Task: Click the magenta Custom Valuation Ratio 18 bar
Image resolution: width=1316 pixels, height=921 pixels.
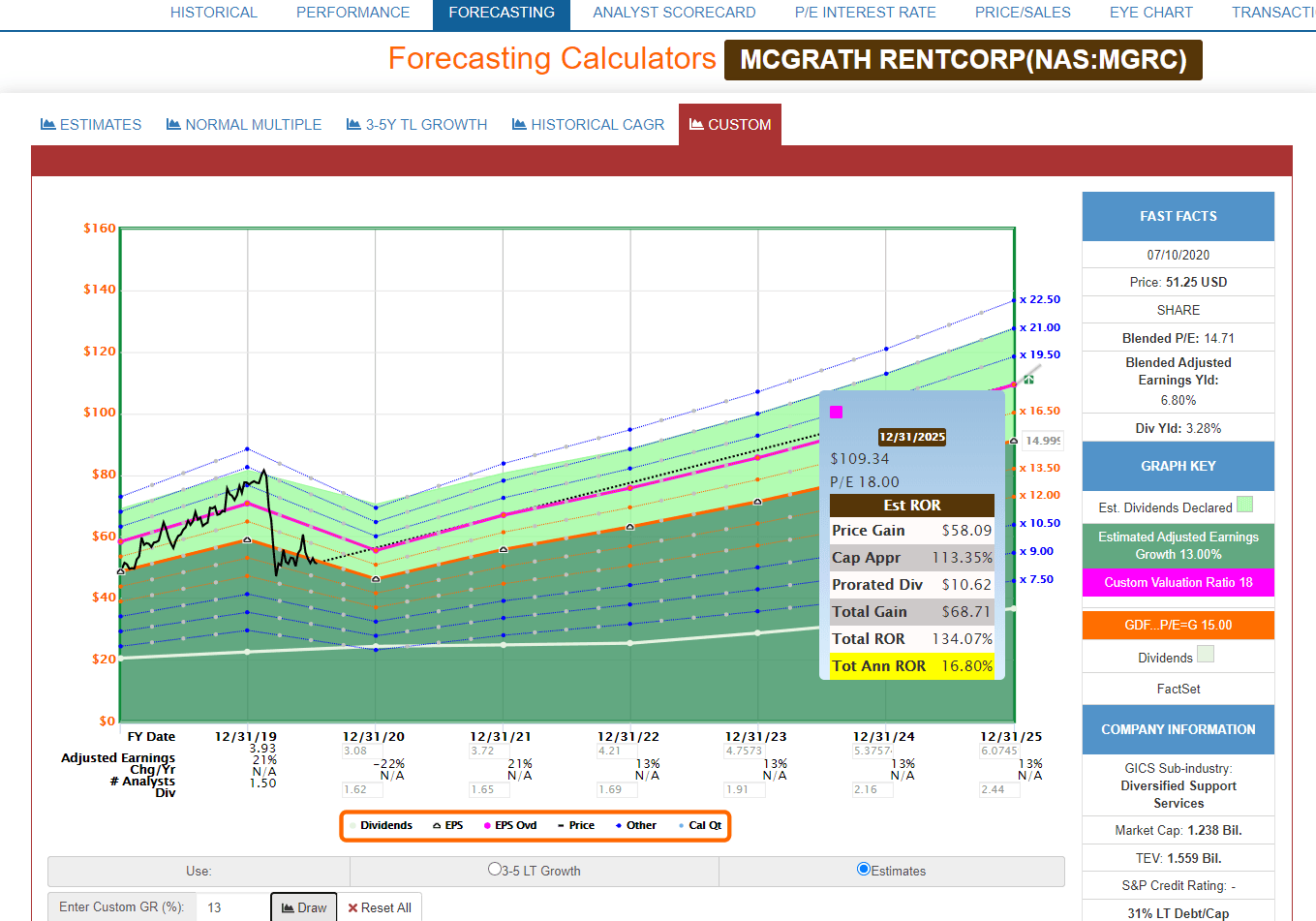Action: click(x=1178, y=582)
